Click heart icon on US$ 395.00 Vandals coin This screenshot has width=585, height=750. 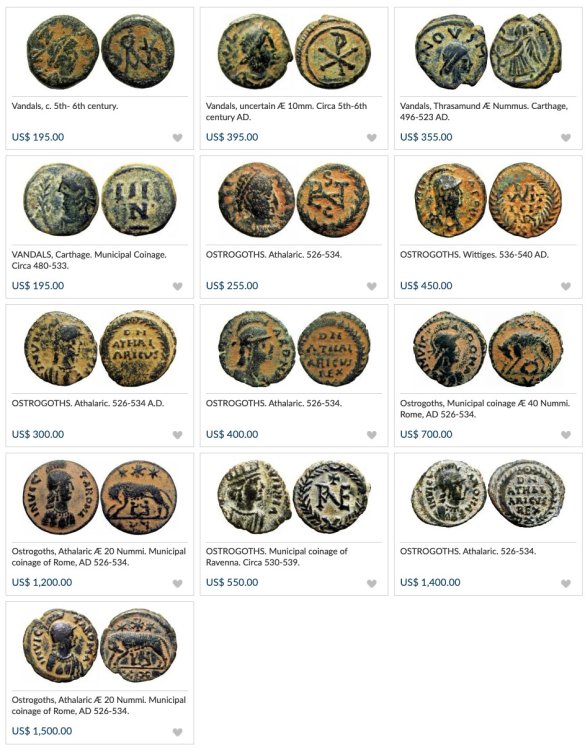tap(372, 138)
